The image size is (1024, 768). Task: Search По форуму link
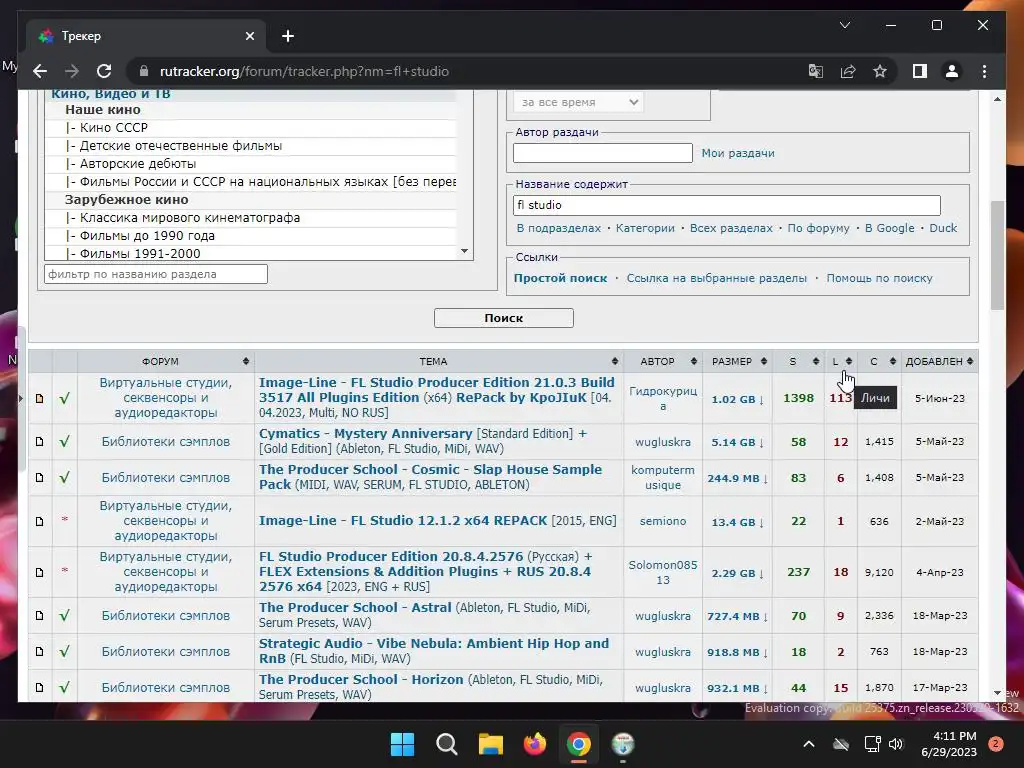point(818,228)
